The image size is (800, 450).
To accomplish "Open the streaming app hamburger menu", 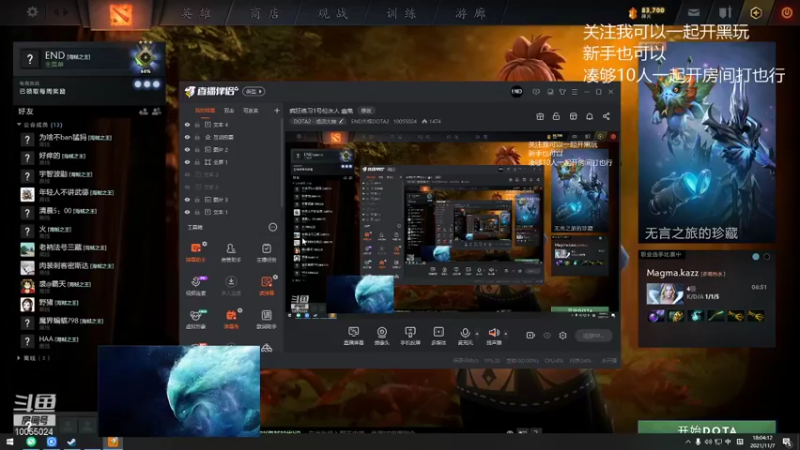I will coord(574,92).
